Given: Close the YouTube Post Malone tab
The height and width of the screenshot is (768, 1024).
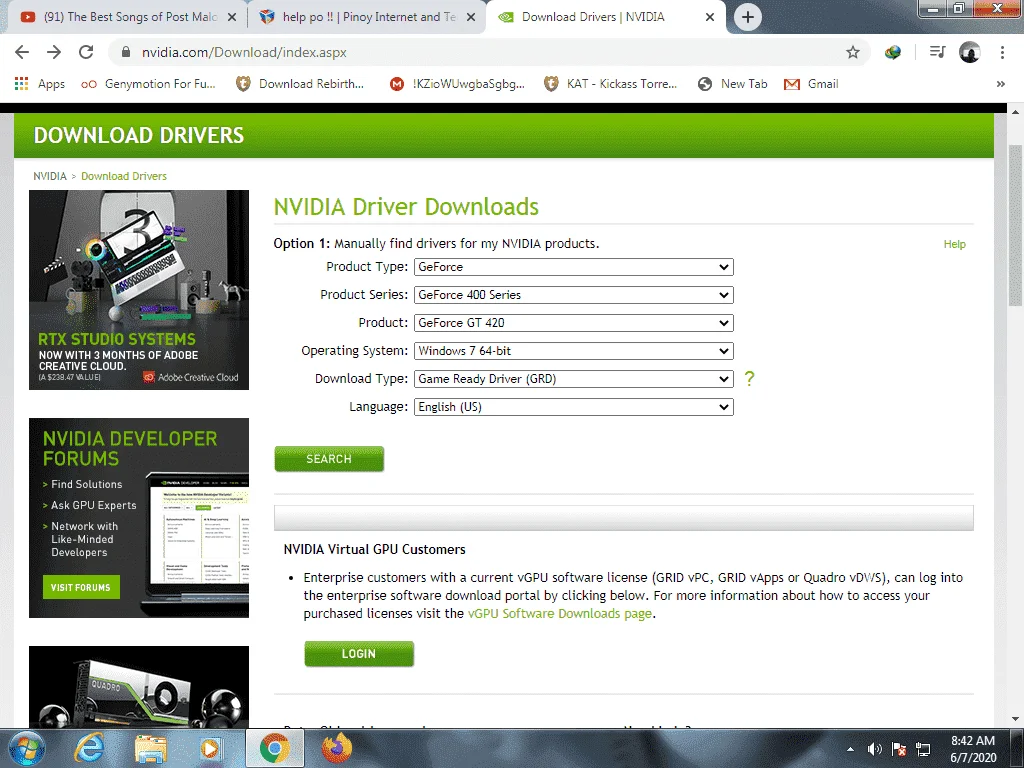Looking at the screenshot, I should [x=232, y=17].
